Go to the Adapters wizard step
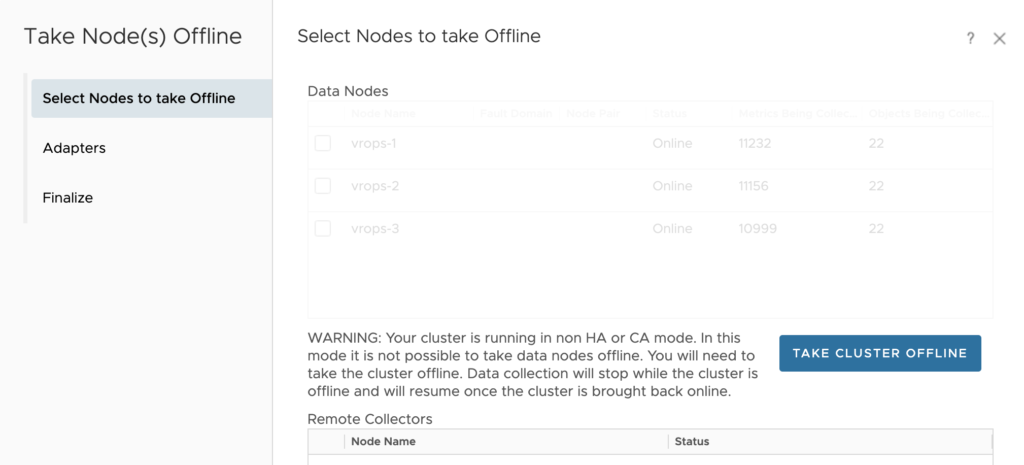This screenshot has width=1024, height=465. click(x=74, y=148)
